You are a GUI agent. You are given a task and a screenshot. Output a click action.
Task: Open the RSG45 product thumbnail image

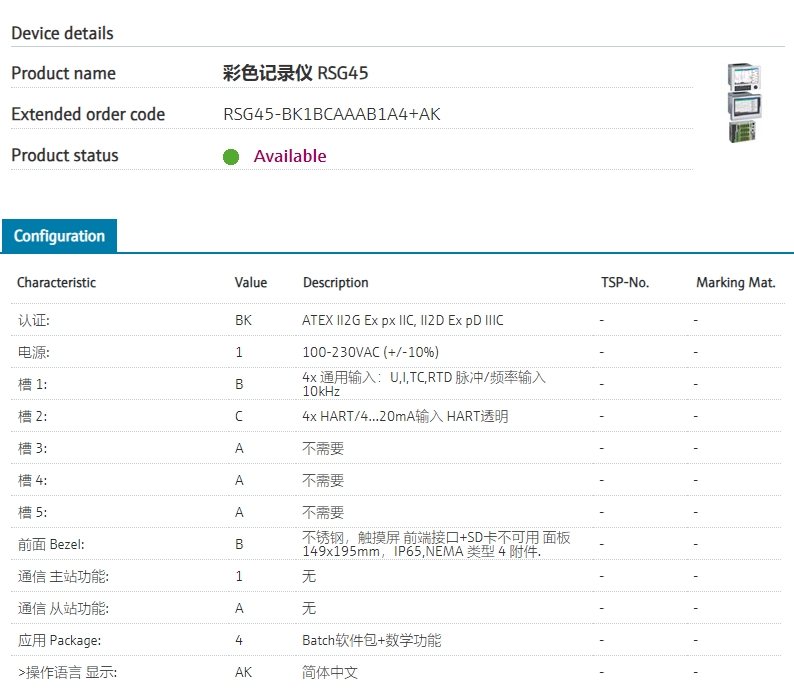coord(743,103)
